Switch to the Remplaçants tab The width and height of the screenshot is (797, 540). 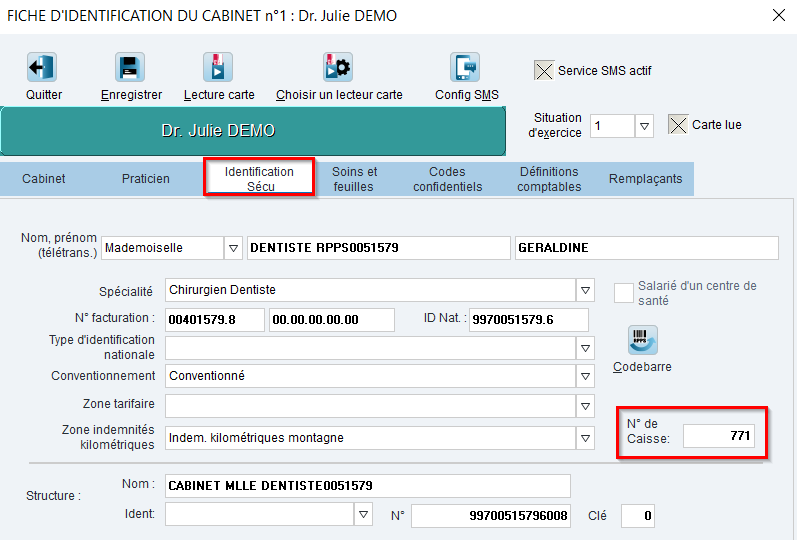[646, 179]
